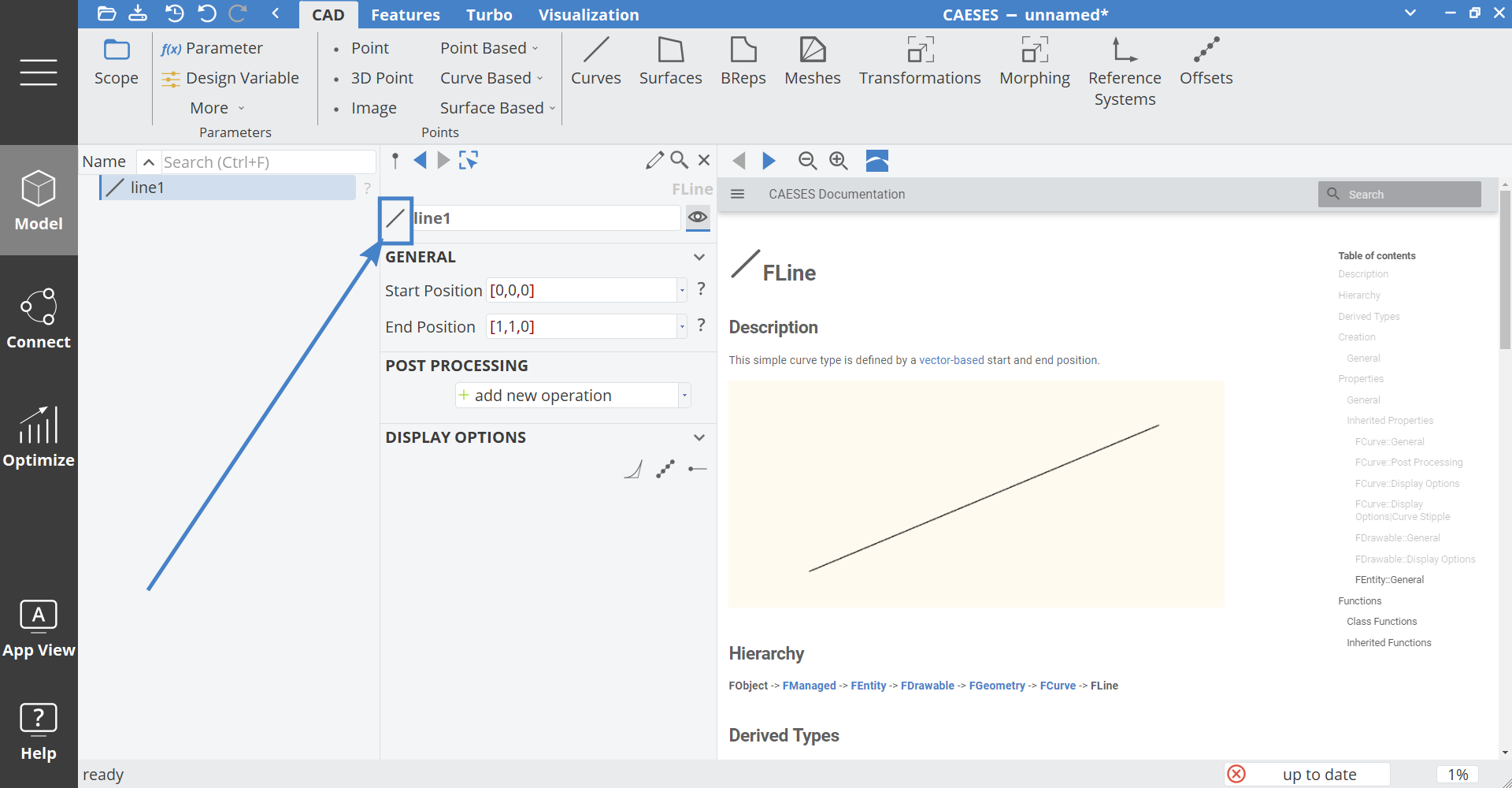Open the Transformations tool group
The image size is (1512, 788).
click(920, 61)
